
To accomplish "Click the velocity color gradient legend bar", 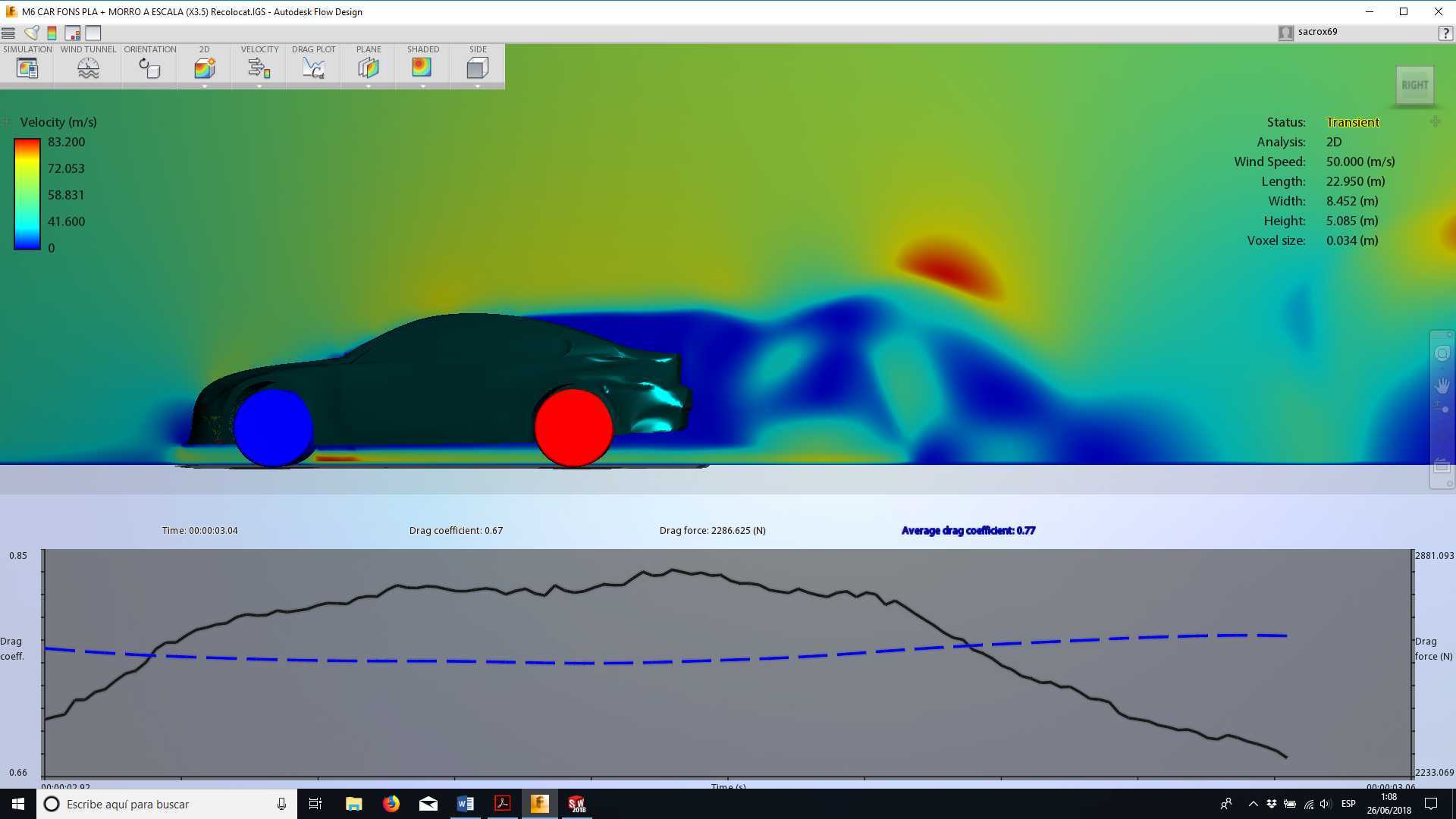I will [27, 194].
